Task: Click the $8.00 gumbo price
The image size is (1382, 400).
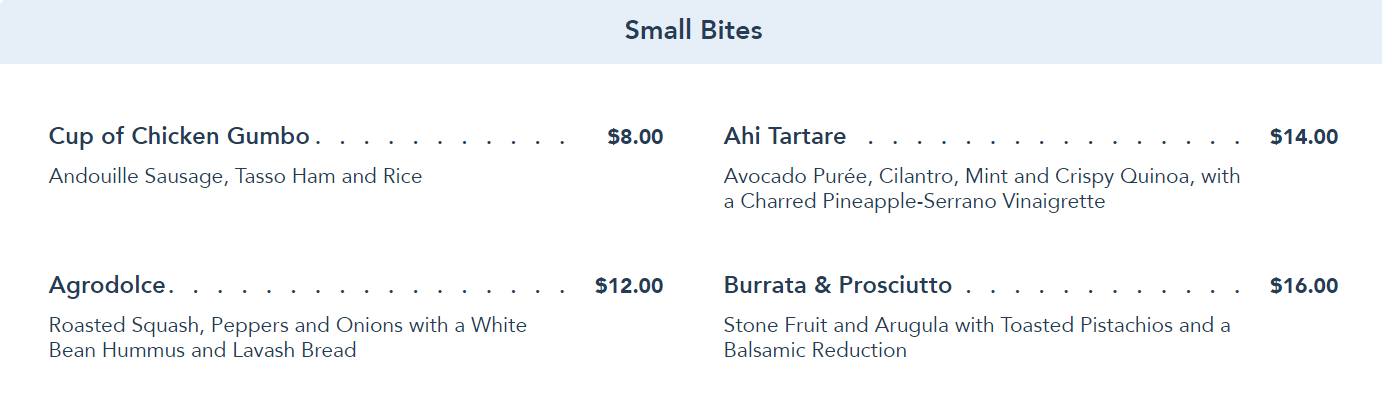Action: [635, 137]
